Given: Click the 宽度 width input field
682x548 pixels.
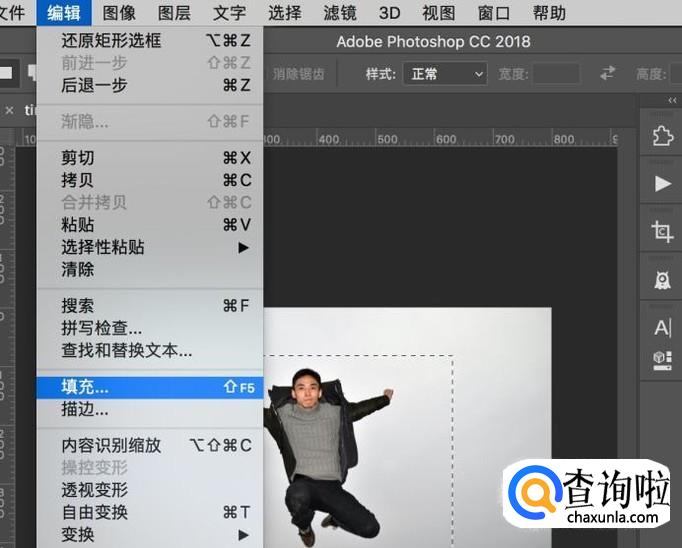Looking at the screenshot, I should point(556,74).
